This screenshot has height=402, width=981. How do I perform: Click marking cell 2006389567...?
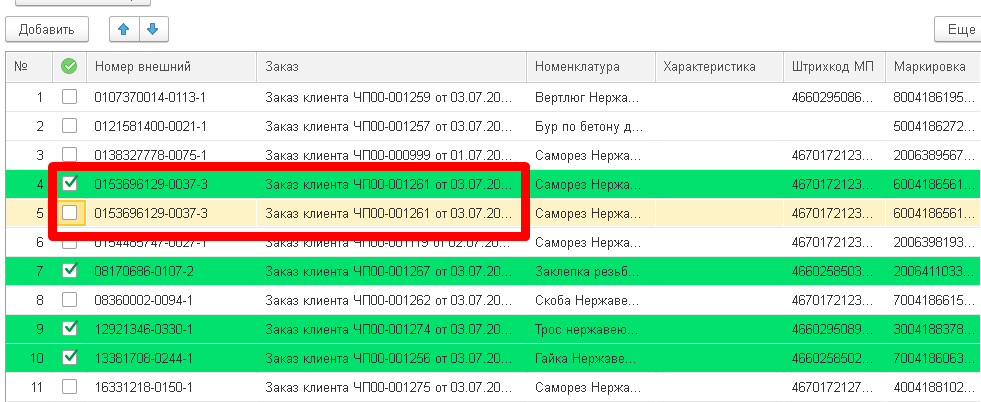point(934,155)
